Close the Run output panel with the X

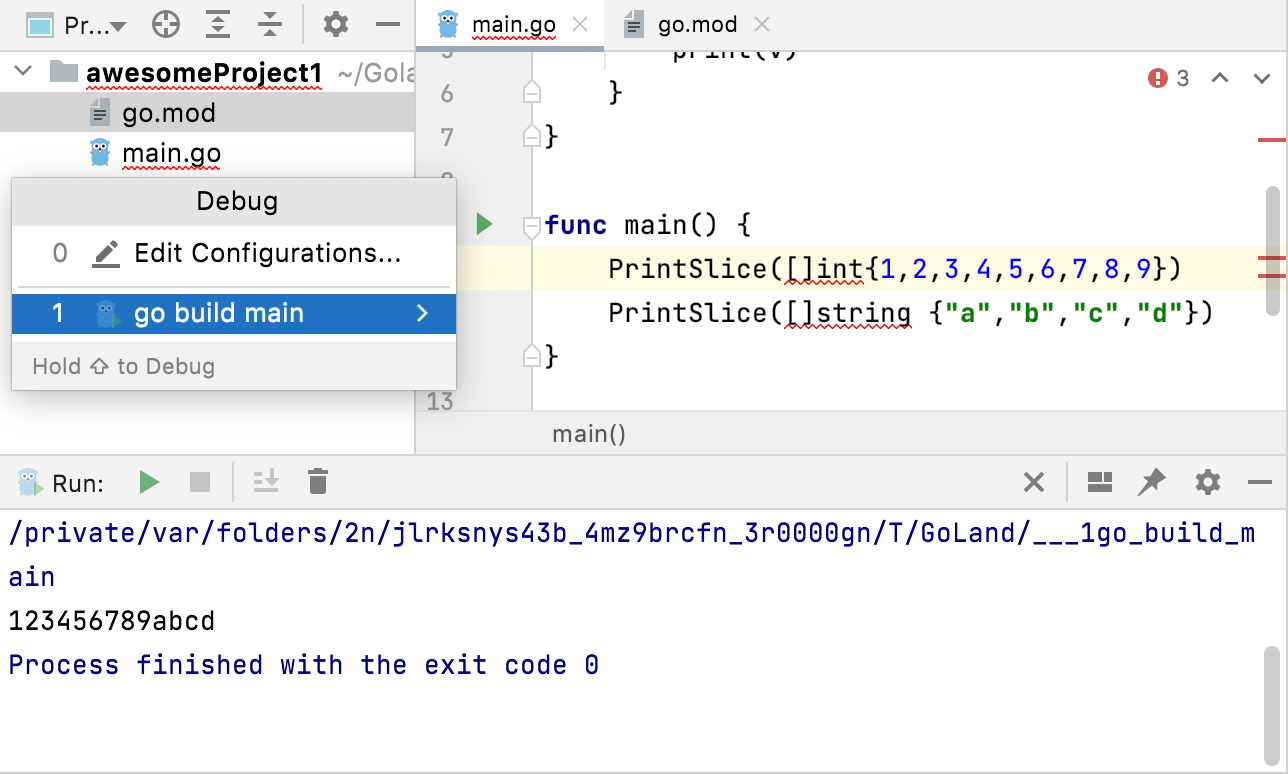pyautogui.click(x=1034, y=482)
